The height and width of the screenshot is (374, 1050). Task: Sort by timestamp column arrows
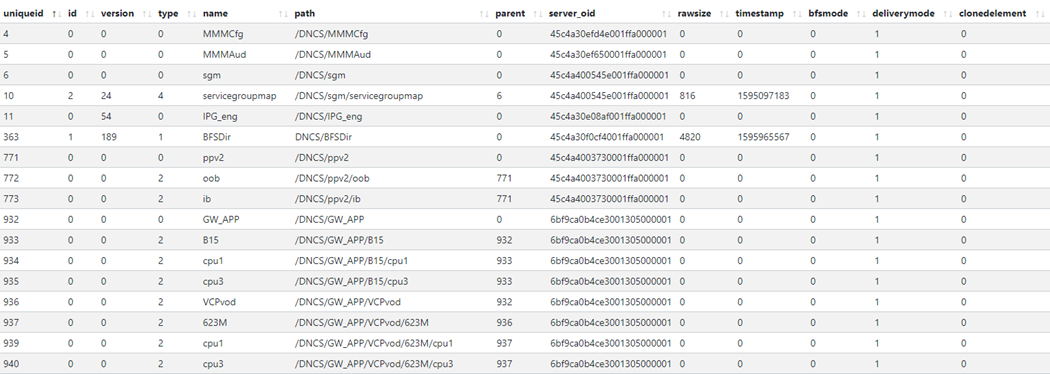796,13
